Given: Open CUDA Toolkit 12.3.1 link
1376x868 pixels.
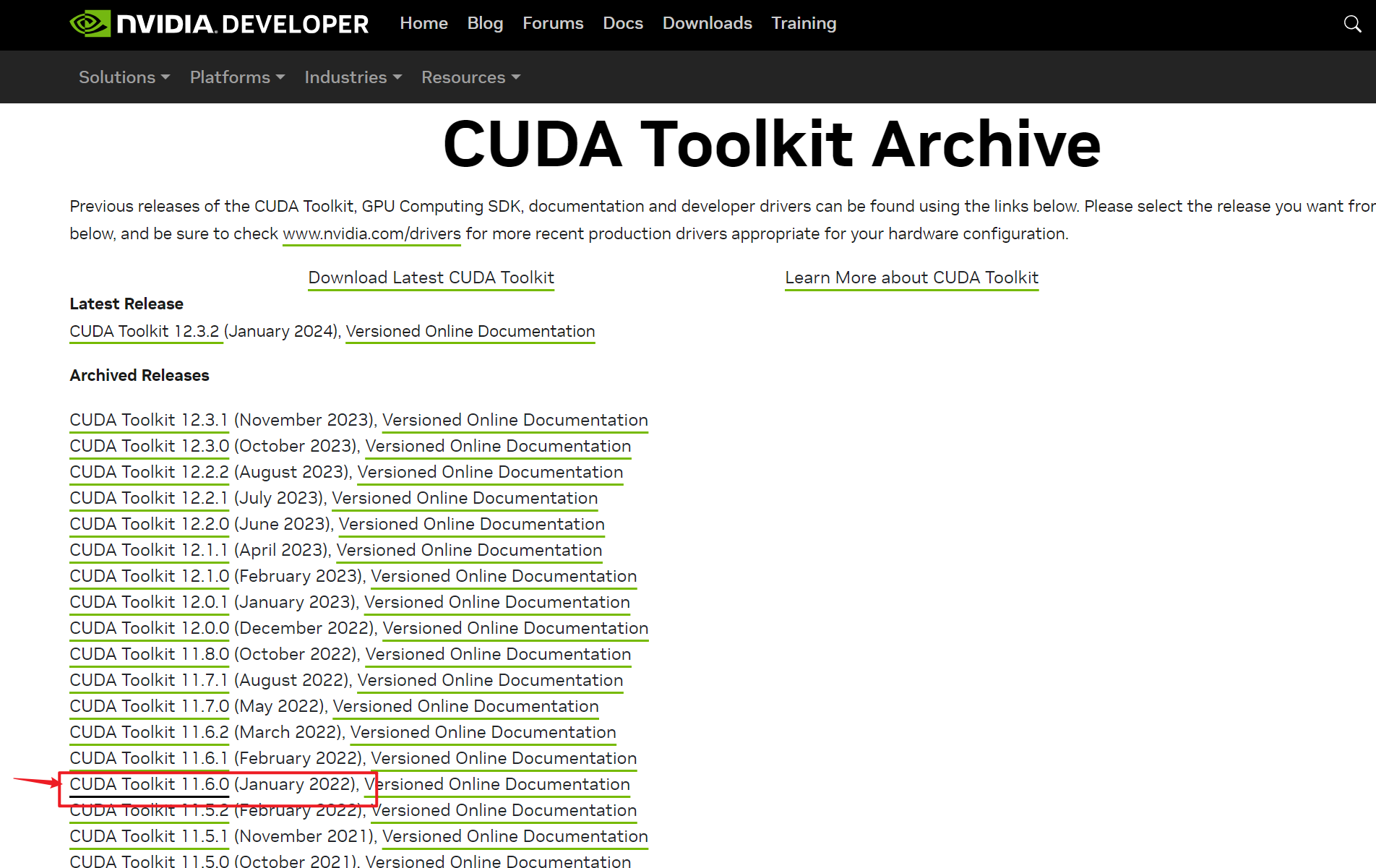Looking at the screenshot, I should click(149, 421).
